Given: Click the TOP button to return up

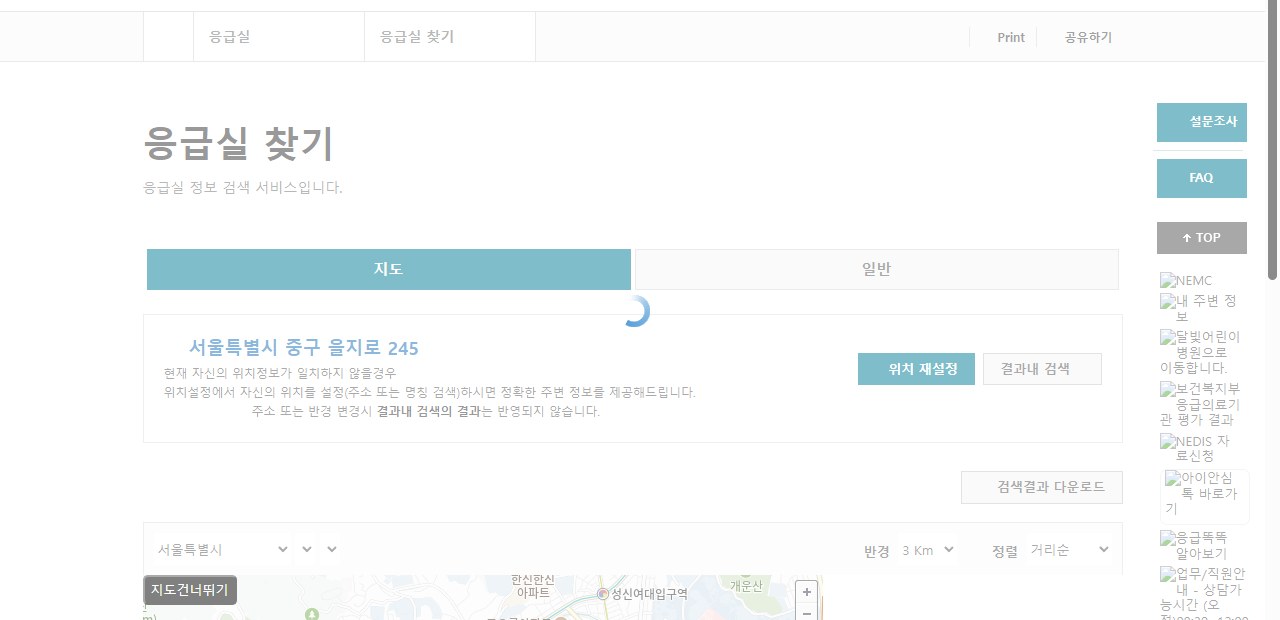Looking at the screenshot, I should pyautogui.click(x=1202, y=238).
